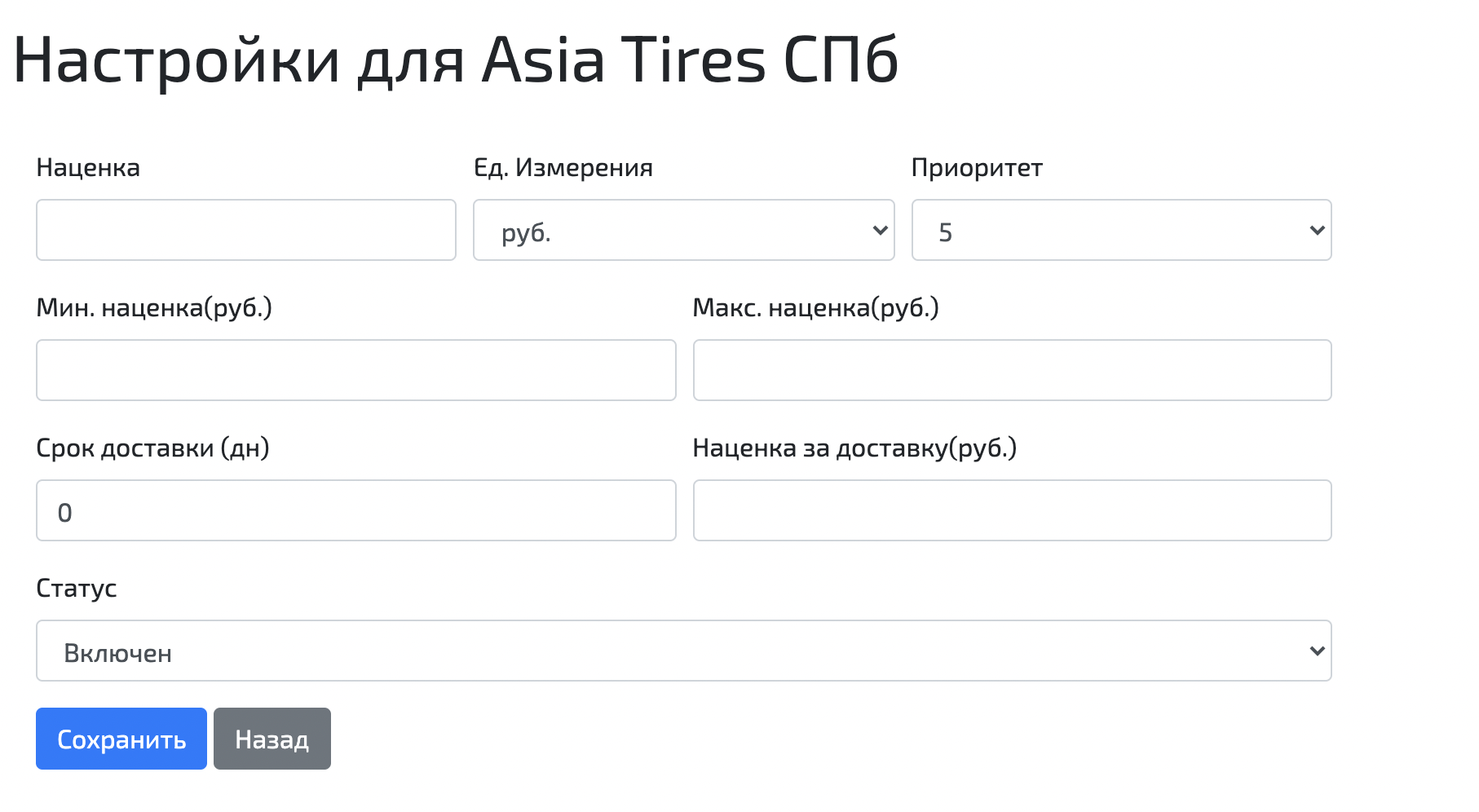
Task: Click the Мин. наценка(руб.) input field
Action: point(355,370)
